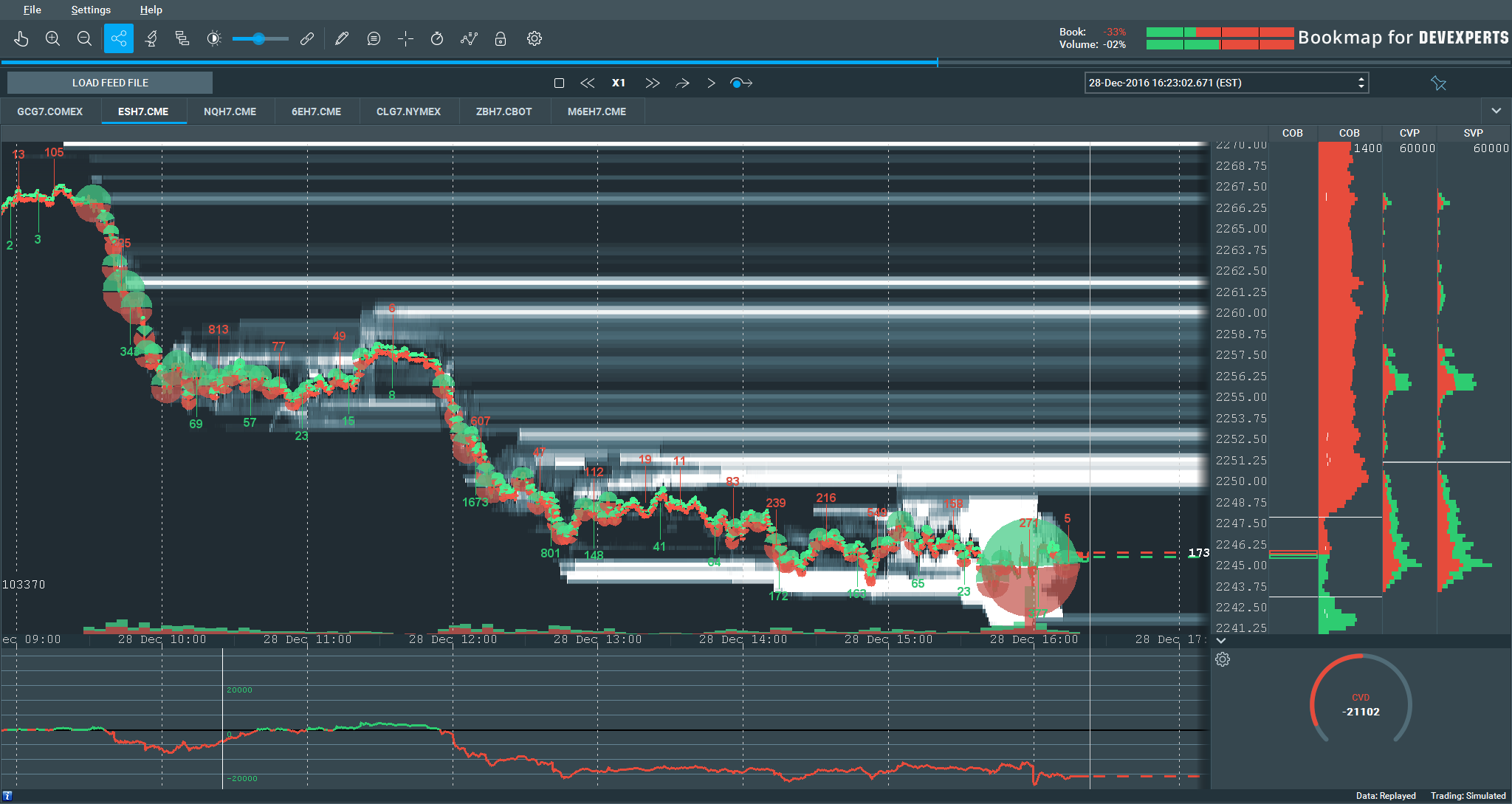Click the 28 Dec 12:00 time label

(x=453, y=639)
